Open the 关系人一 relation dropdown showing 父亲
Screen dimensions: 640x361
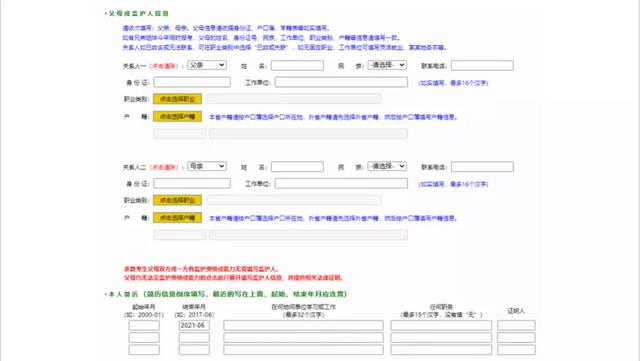pyautogui.click(x=207, y=65)
